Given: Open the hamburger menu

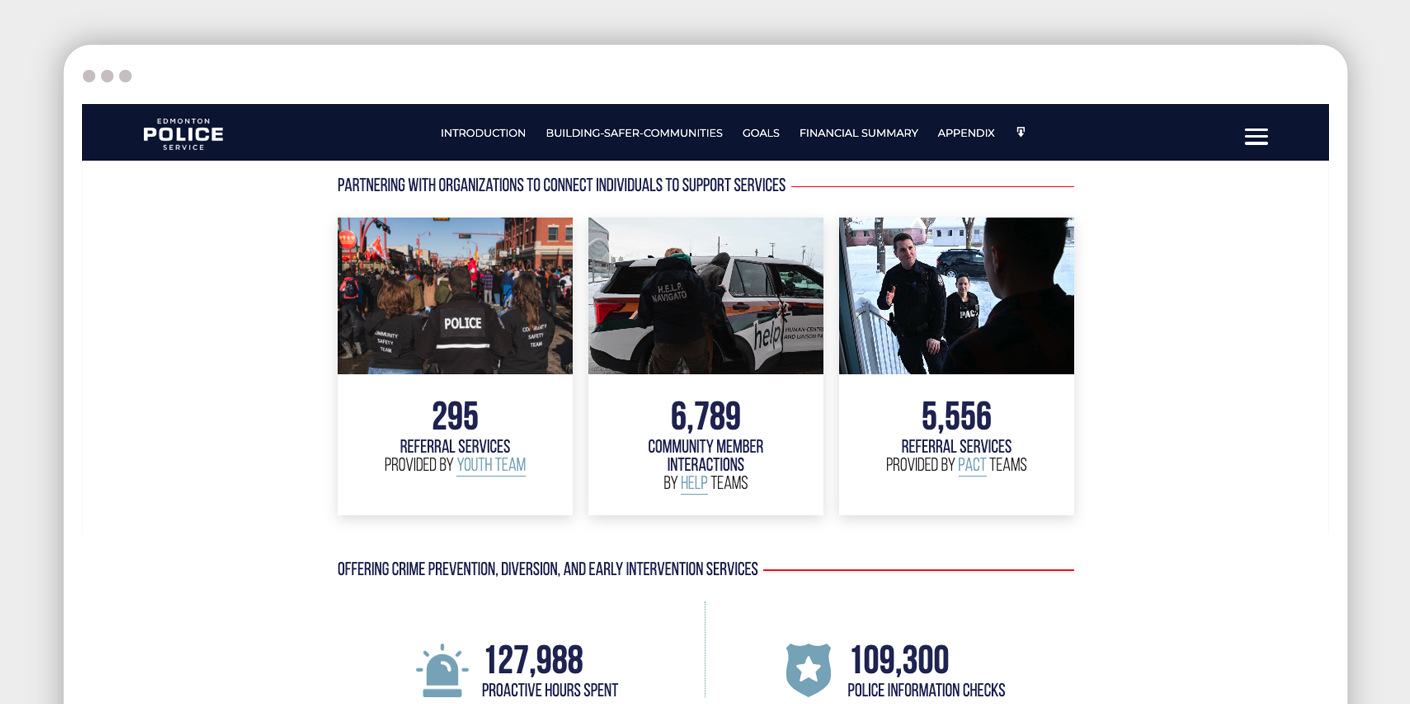Looking at the screenshot, I should 1256,136.
